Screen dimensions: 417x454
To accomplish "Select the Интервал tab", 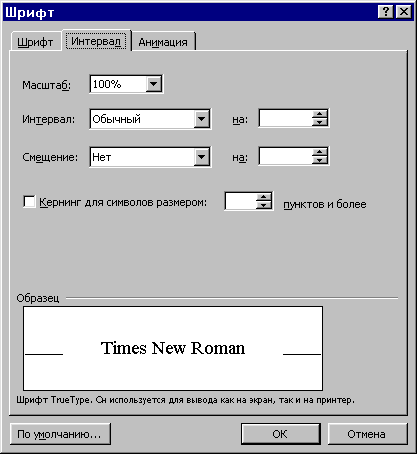I will pyautogui.click(x=96, y=41).
